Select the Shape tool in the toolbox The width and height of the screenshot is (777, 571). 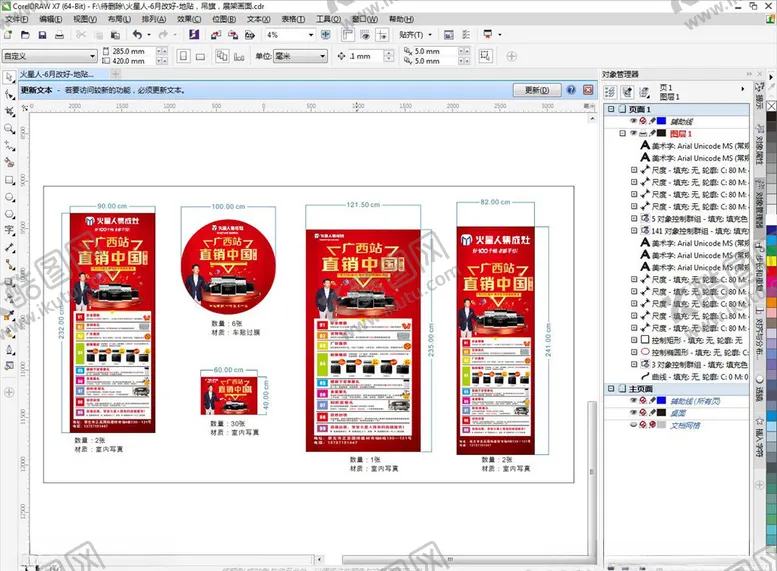point(9,94)
